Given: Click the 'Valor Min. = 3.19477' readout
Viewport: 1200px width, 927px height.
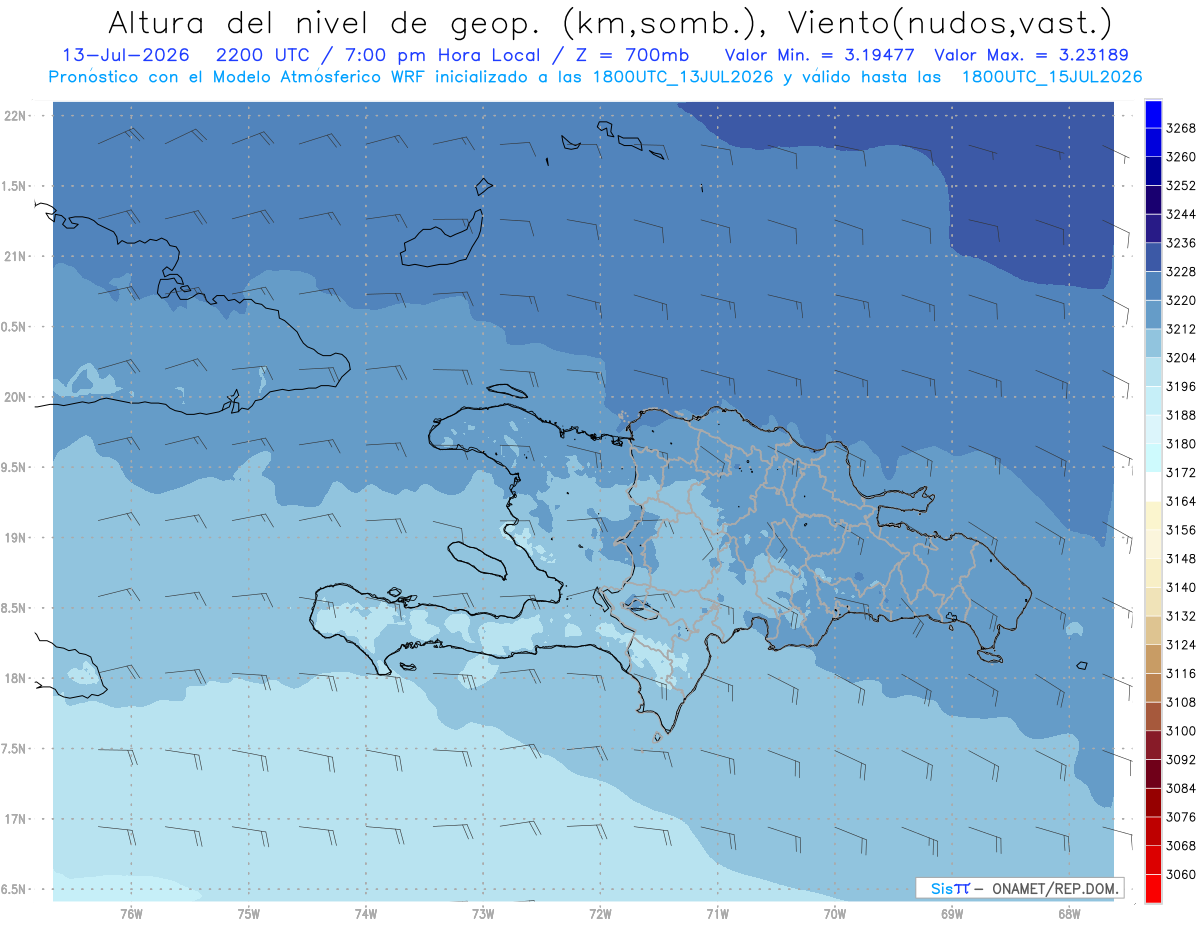Looking at the screenshot, I should pos(820,55).
